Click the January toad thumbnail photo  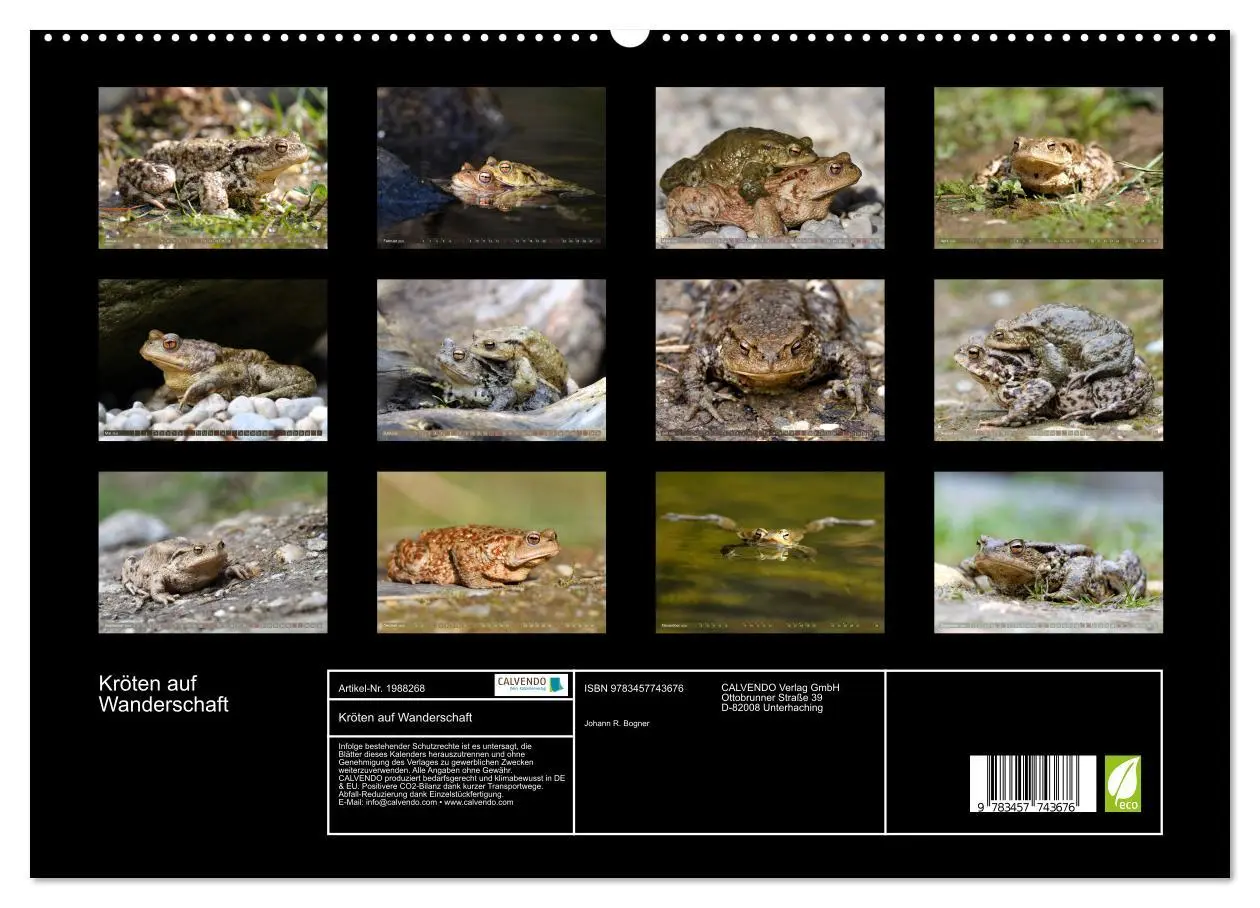pyautogui.click(x=213, y=166)
